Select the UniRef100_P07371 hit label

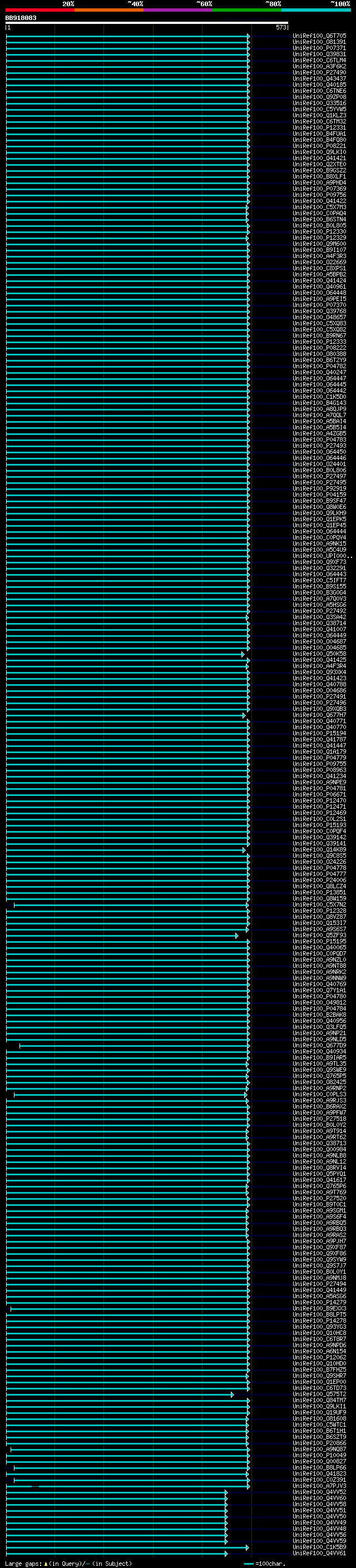click(x=319, y=48)
